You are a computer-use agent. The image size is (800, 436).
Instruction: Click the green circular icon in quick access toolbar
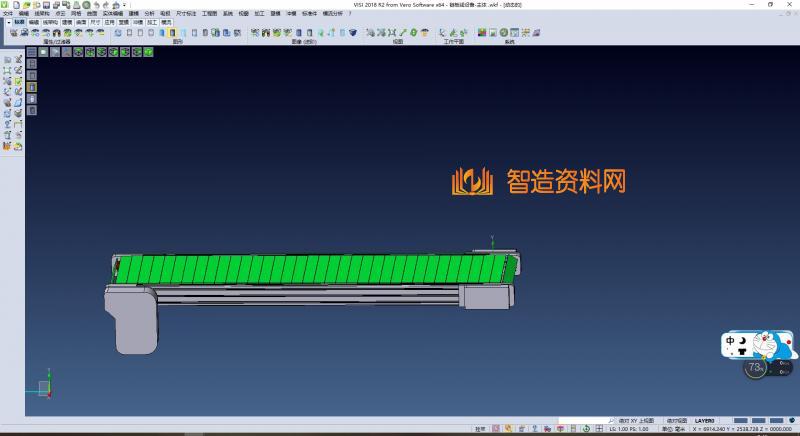pos(87,5)
